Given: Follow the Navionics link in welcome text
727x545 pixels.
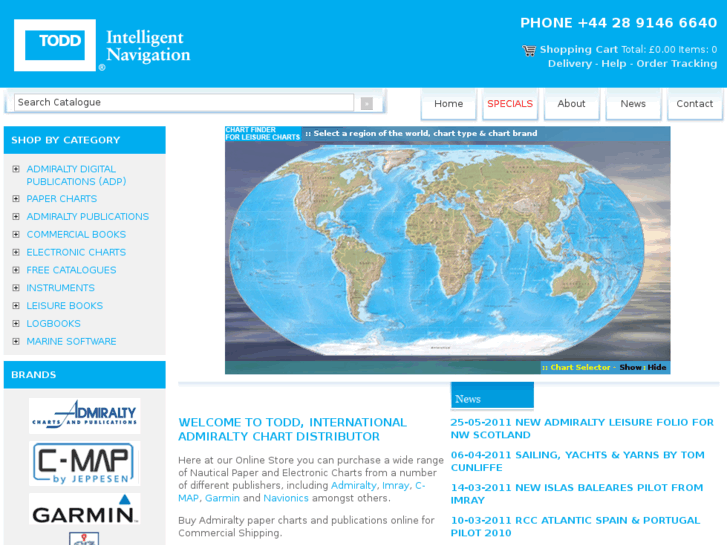Looking at the screenshot, I should [286, 498].
